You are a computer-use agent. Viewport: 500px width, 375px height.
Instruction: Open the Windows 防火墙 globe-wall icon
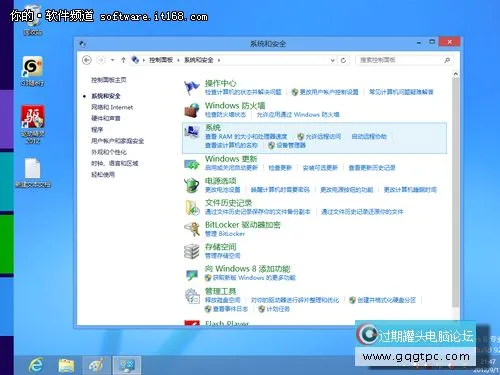(x=192, y=110)
